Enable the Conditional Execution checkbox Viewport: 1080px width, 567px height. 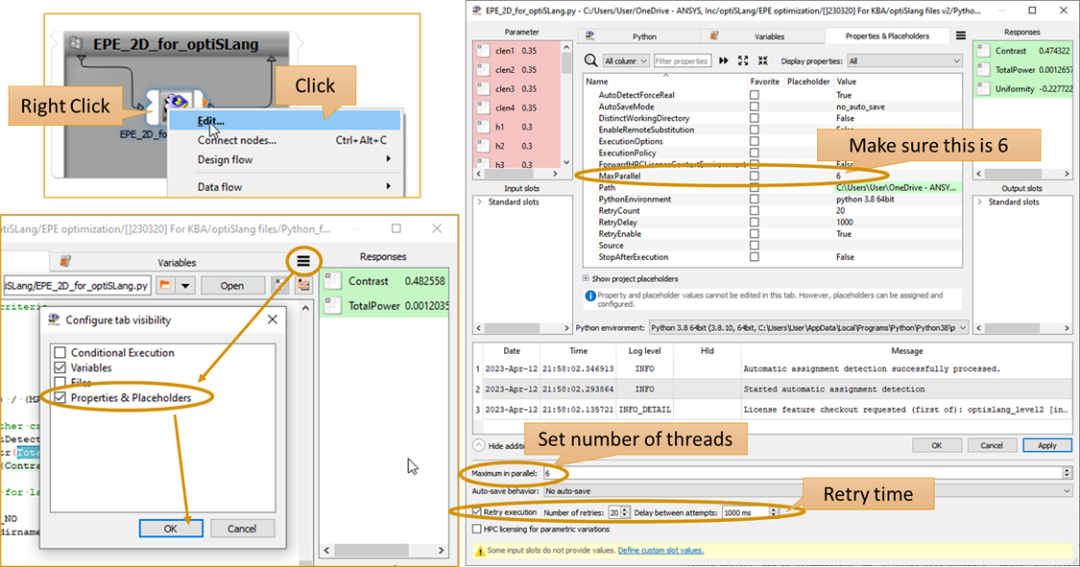(60, 353)
